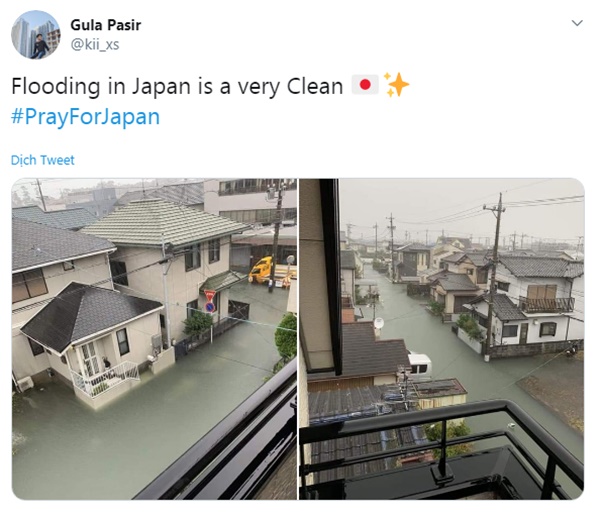Click the Dịch Tweet translate link
This screenshot has height=516, width=600.
tap(43, 160)
